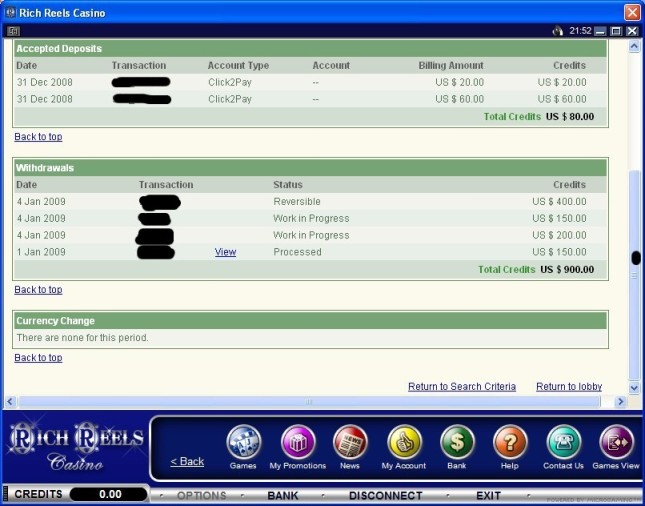Open the Bank dollar icon
645x506 pixels.
457,442
